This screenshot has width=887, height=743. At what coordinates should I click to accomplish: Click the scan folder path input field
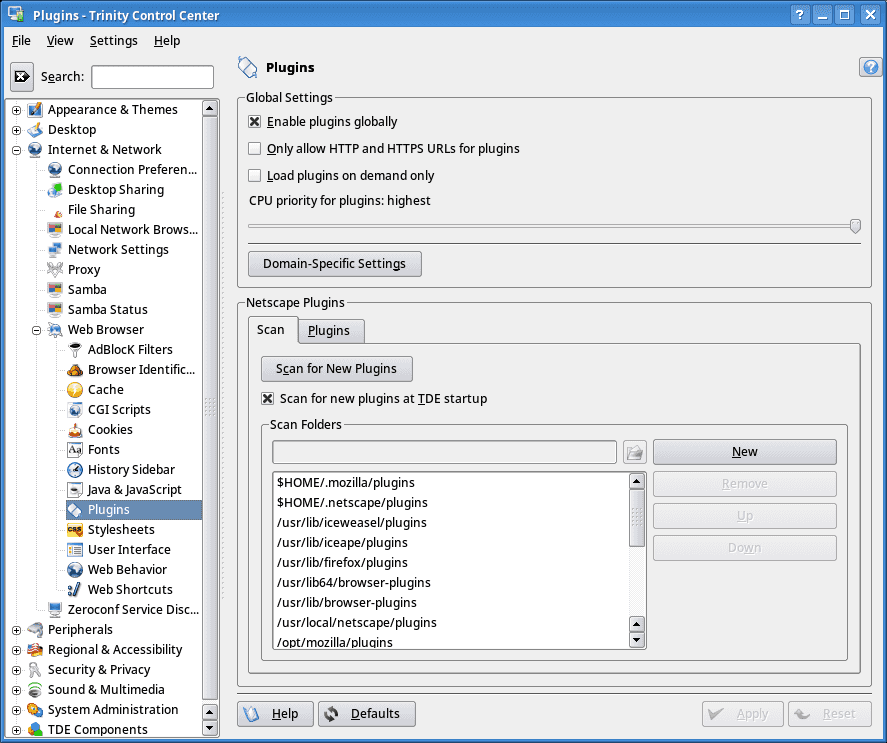445,452
